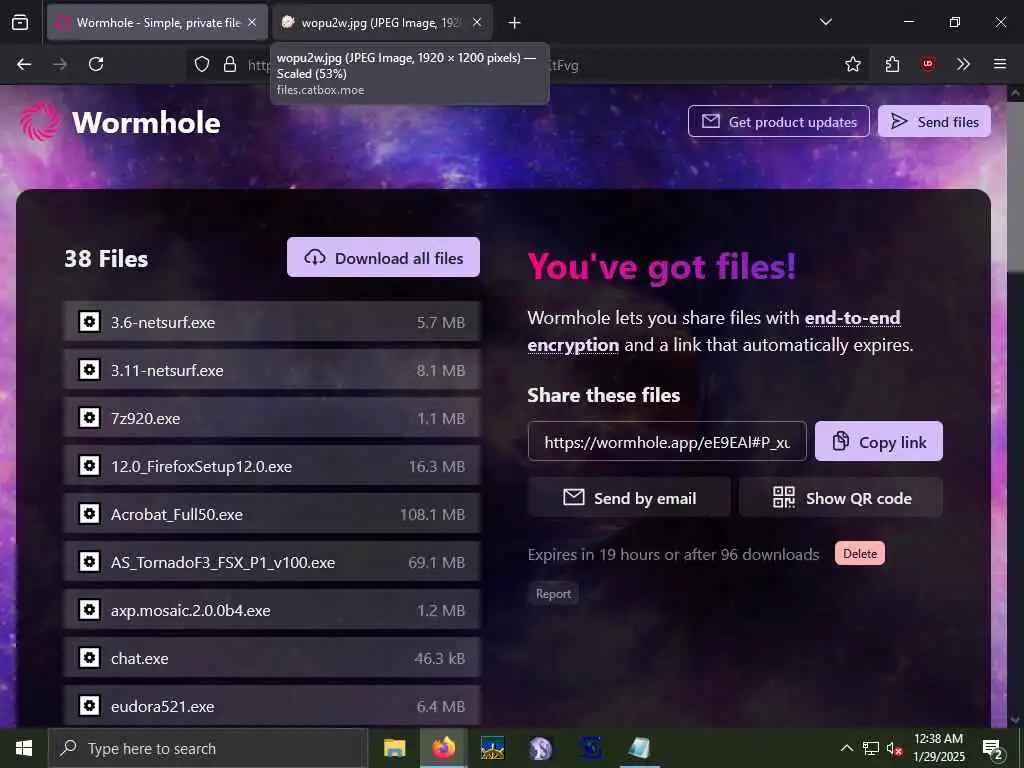Image resolution: width=1024 pixels, height=768 pixels.
Task: Click the eudora521.exe file icon
Action: (89, 706)
